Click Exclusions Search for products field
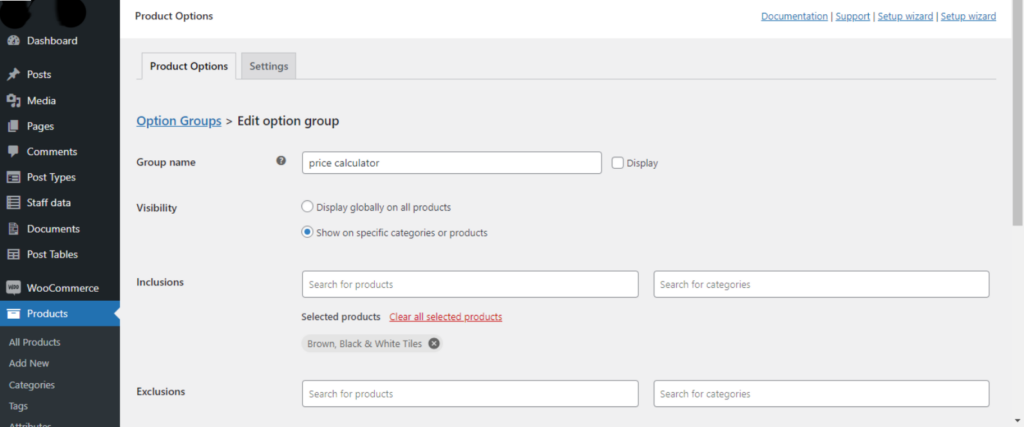The width and height of the screenshot is (1024, 427). coord(470,394)
